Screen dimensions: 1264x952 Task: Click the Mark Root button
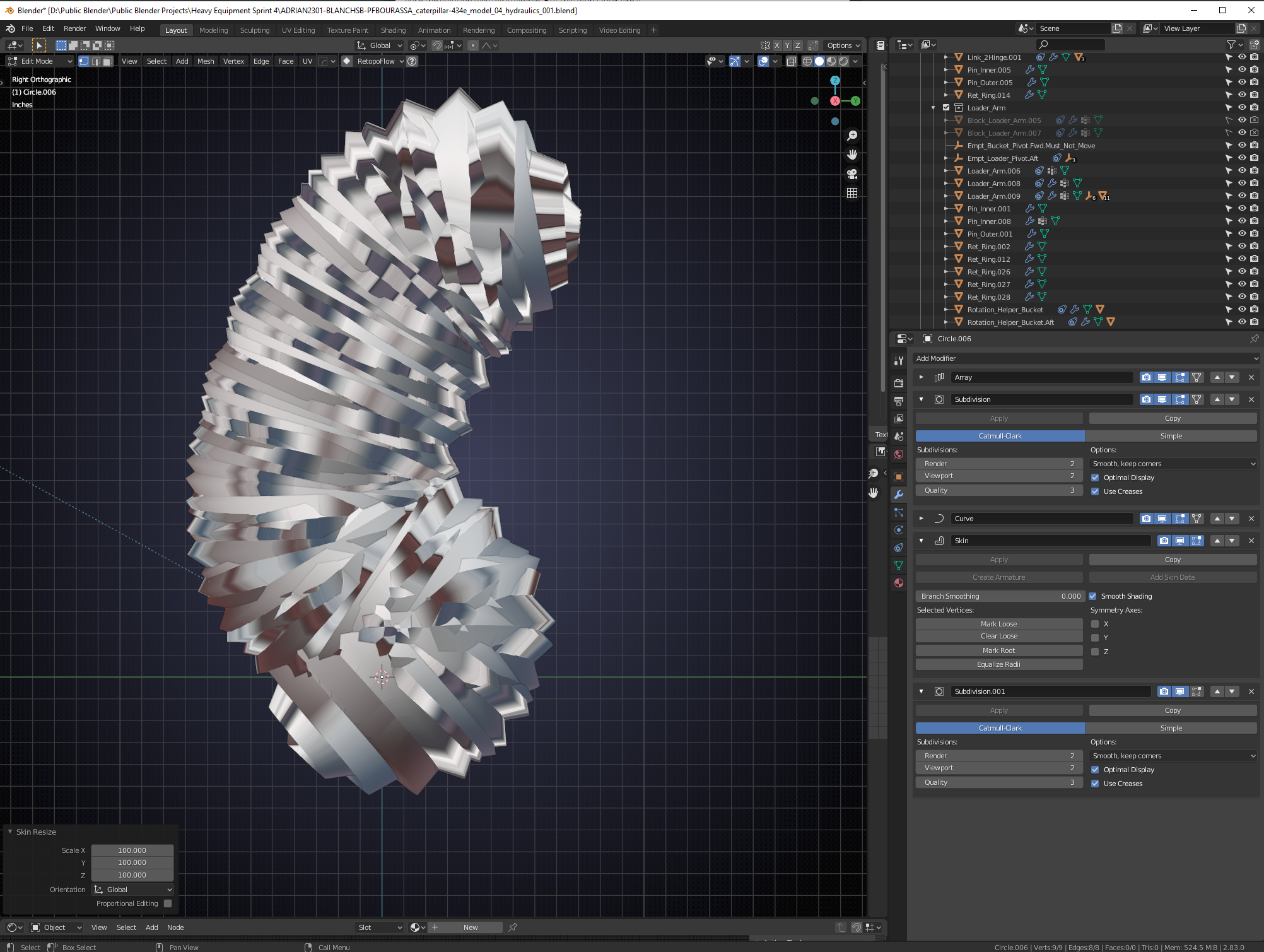coord(998,650)
